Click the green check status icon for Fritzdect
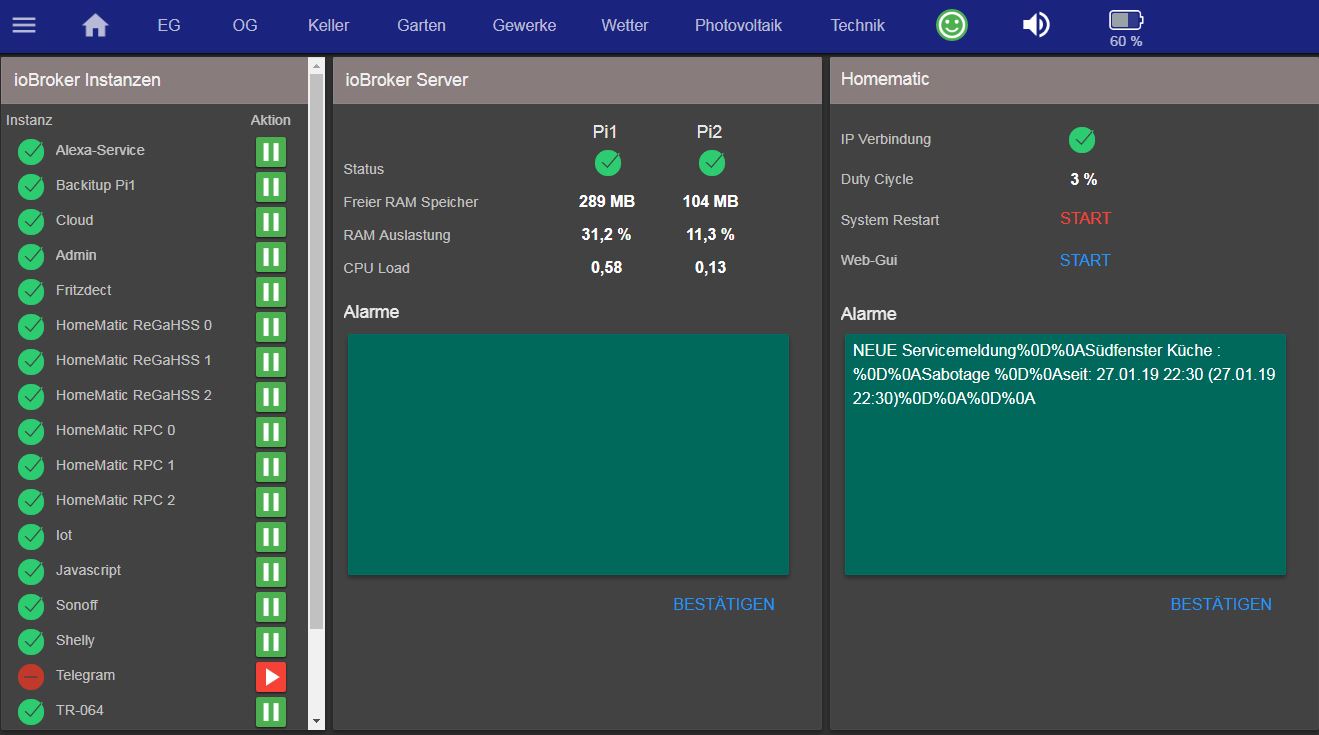The height and width of the screenshot is (735, 1319). coord(31,292)
